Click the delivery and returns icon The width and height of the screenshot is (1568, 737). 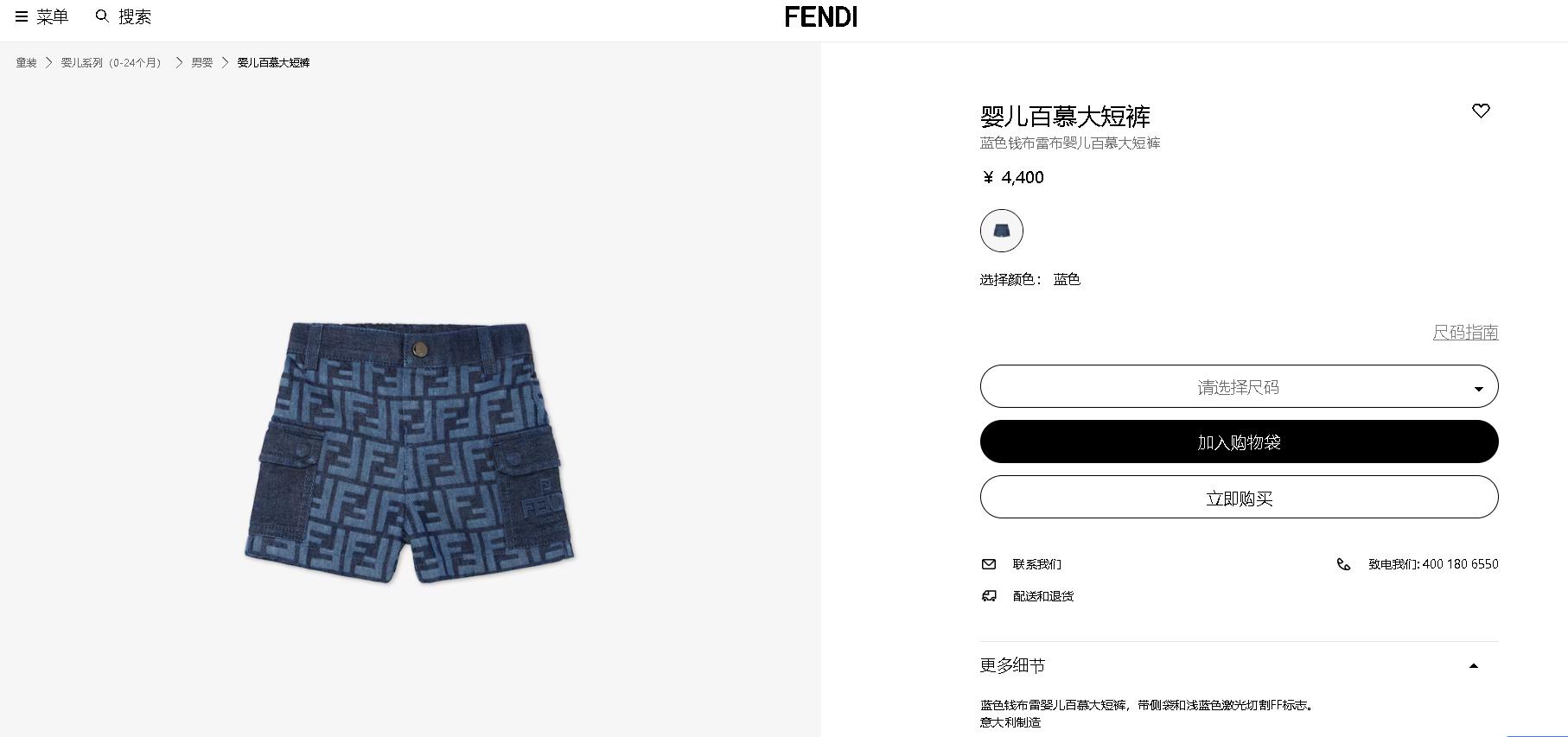(989, 596)
